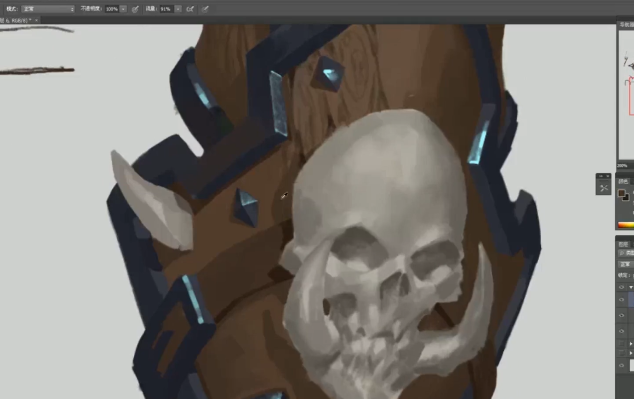Viewport: 634px width, 399px height.
Task: Select the Layers panel tab
Action: click(x=623, y=244)
